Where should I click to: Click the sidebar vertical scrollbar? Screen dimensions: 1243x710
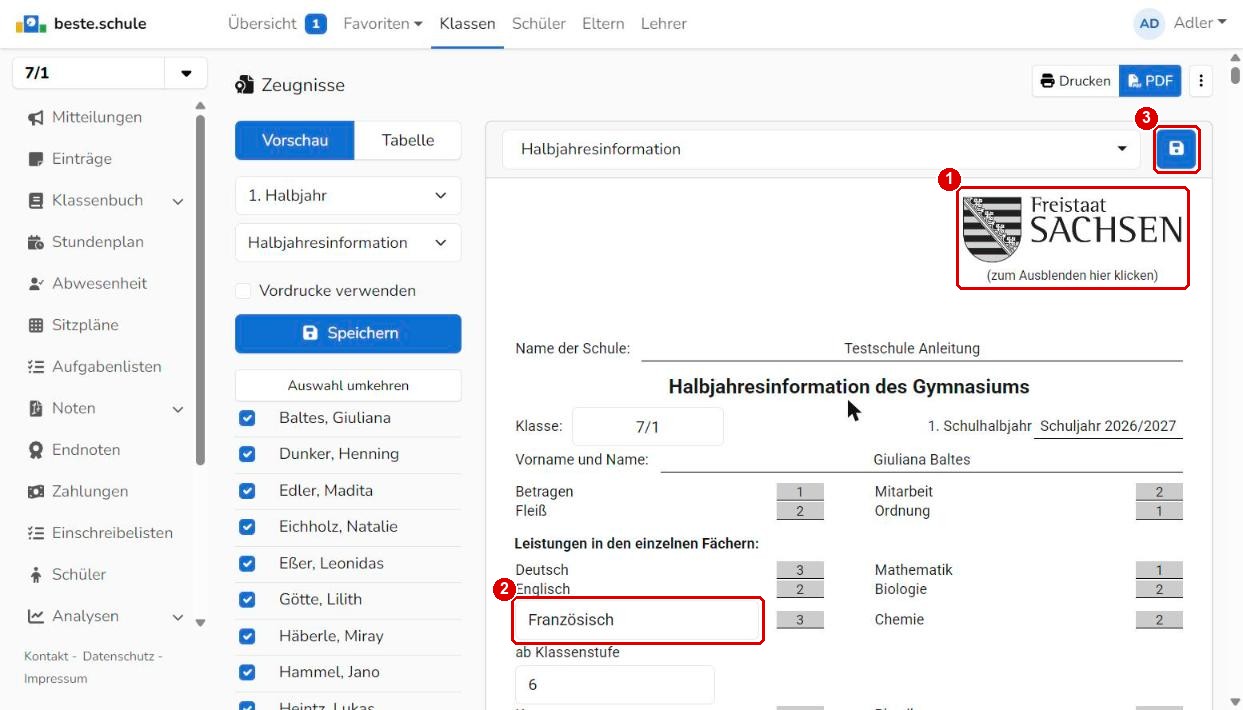(200, 290)
